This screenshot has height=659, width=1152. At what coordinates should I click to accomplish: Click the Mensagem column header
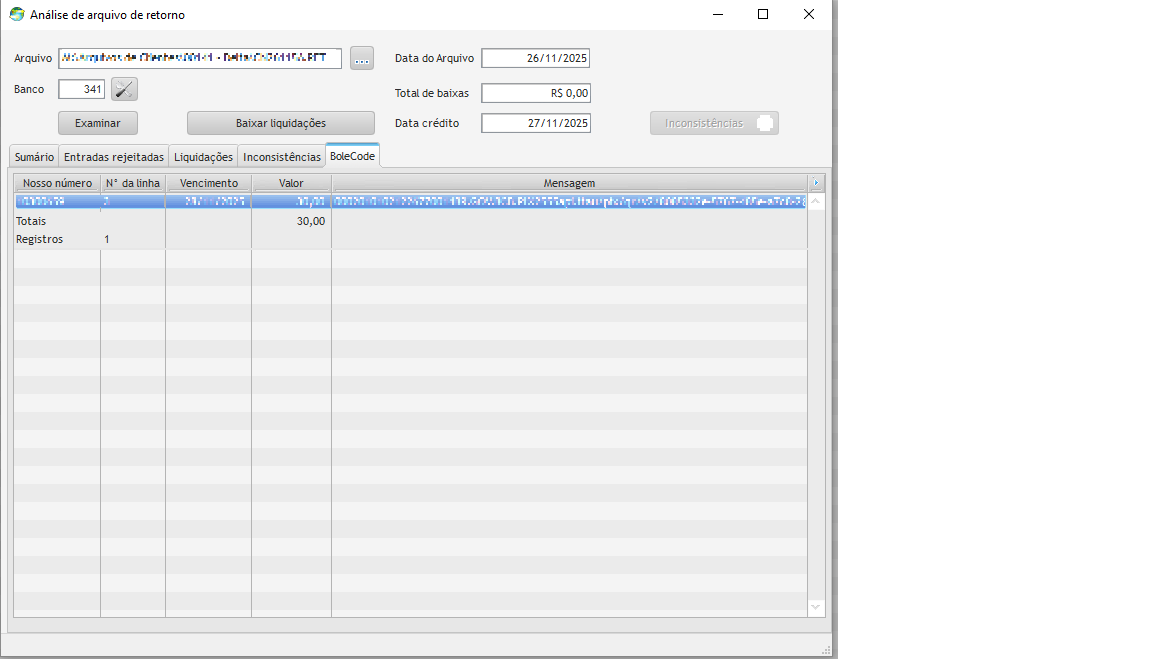point(568,183)
